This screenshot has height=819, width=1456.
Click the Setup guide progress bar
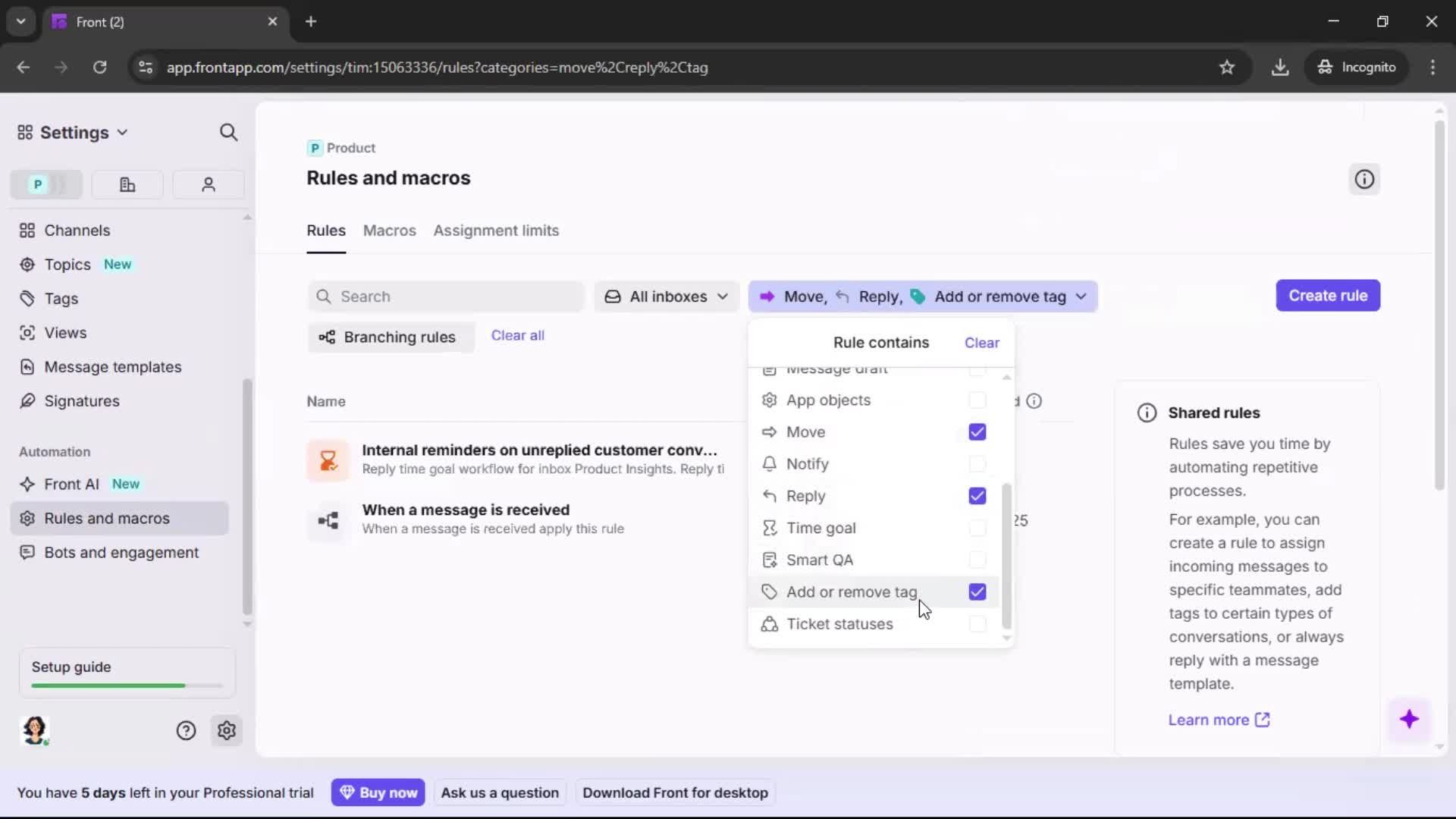point(125,685)
